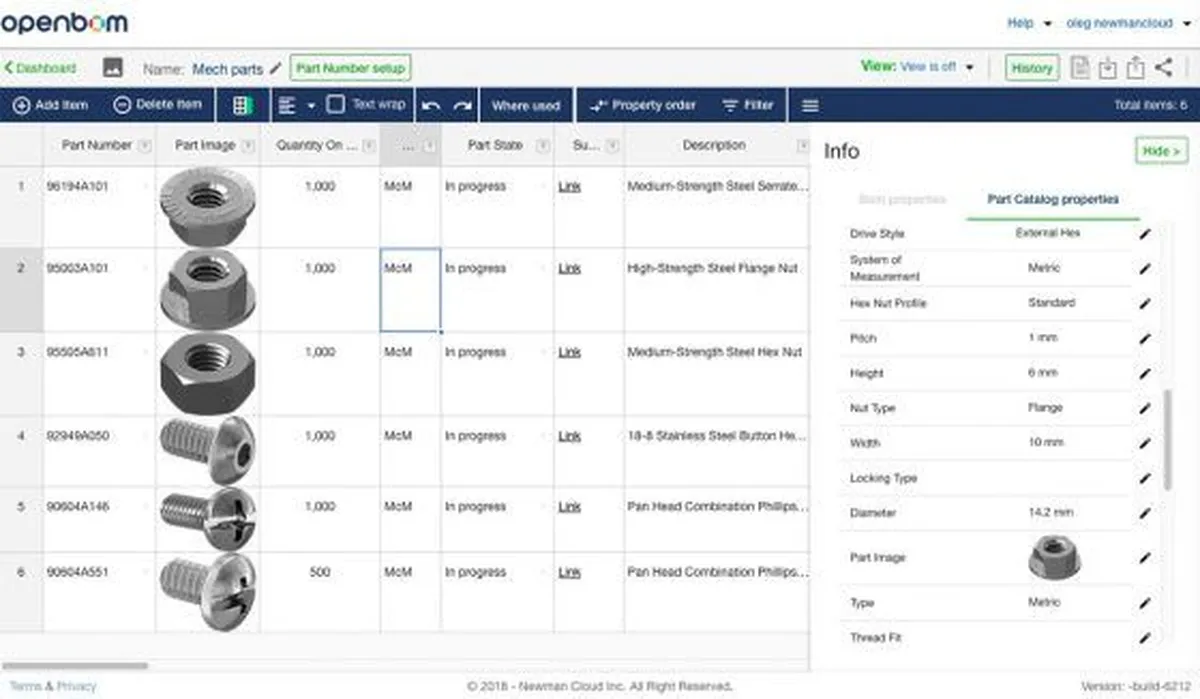Viewport: 1200px width, 699px height.
Task: Open the Property order tool
Action: pos(643,105)
